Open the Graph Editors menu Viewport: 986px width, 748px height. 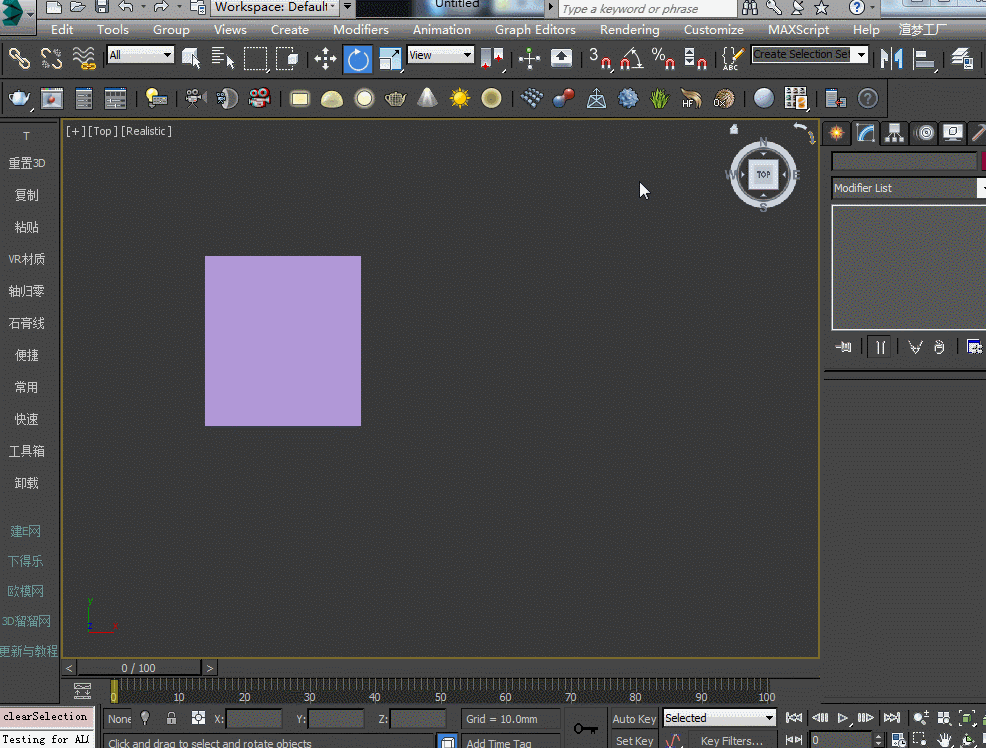point(535,30)
